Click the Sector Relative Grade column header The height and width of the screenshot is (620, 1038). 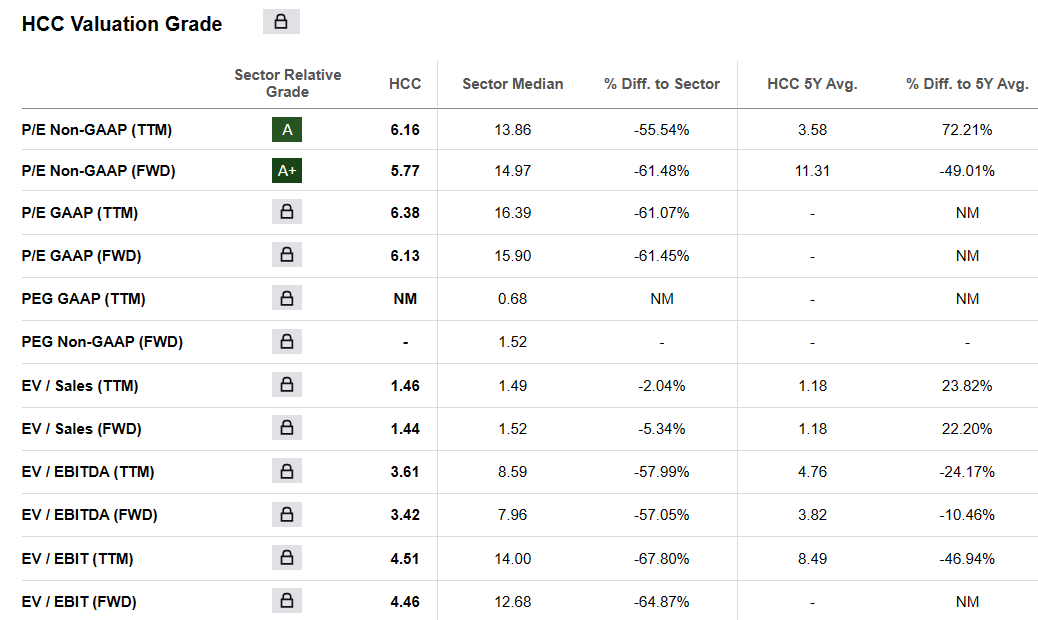tap(288, 83)
